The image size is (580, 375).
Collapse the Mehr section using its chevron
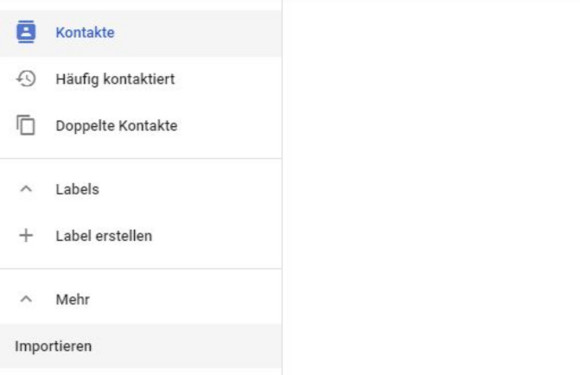26,299
